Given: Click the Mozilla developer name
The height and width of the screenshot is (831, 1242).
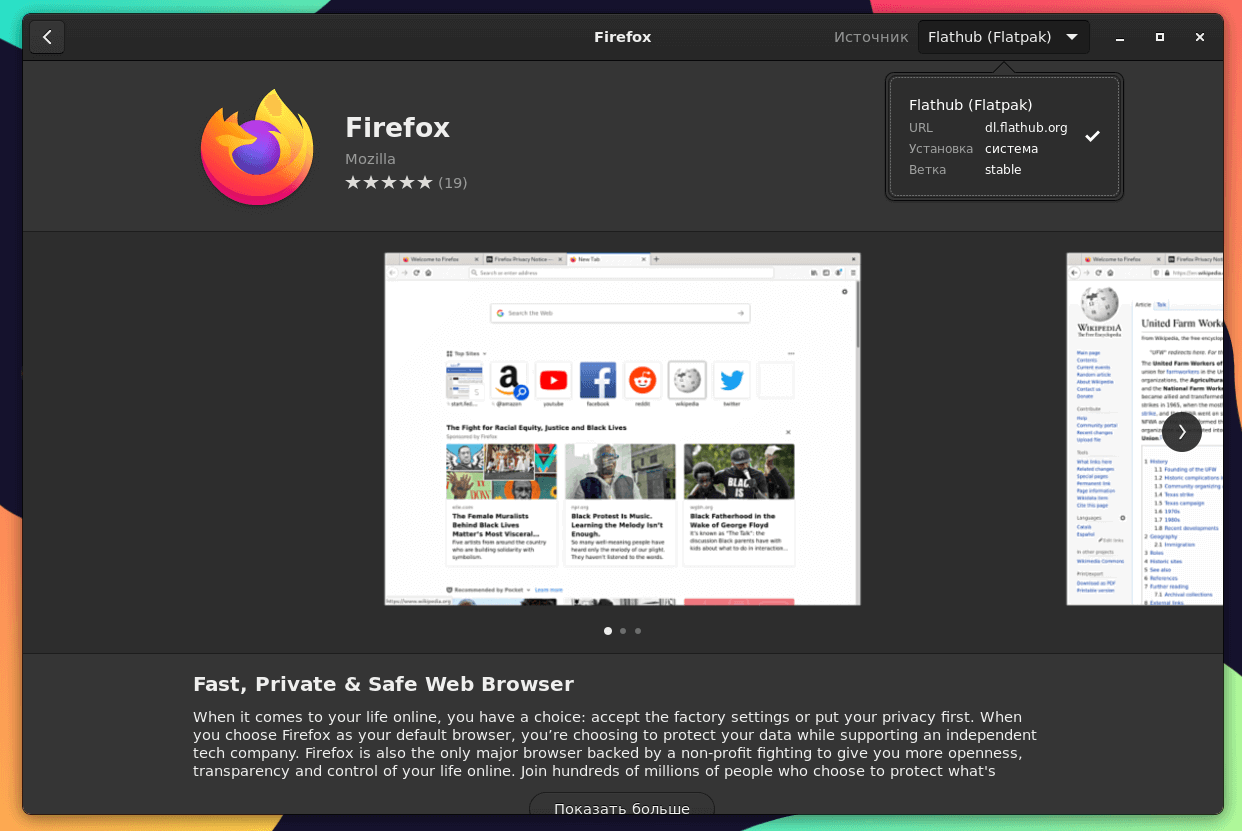Looking at the screenshot, I should point(370,159).
